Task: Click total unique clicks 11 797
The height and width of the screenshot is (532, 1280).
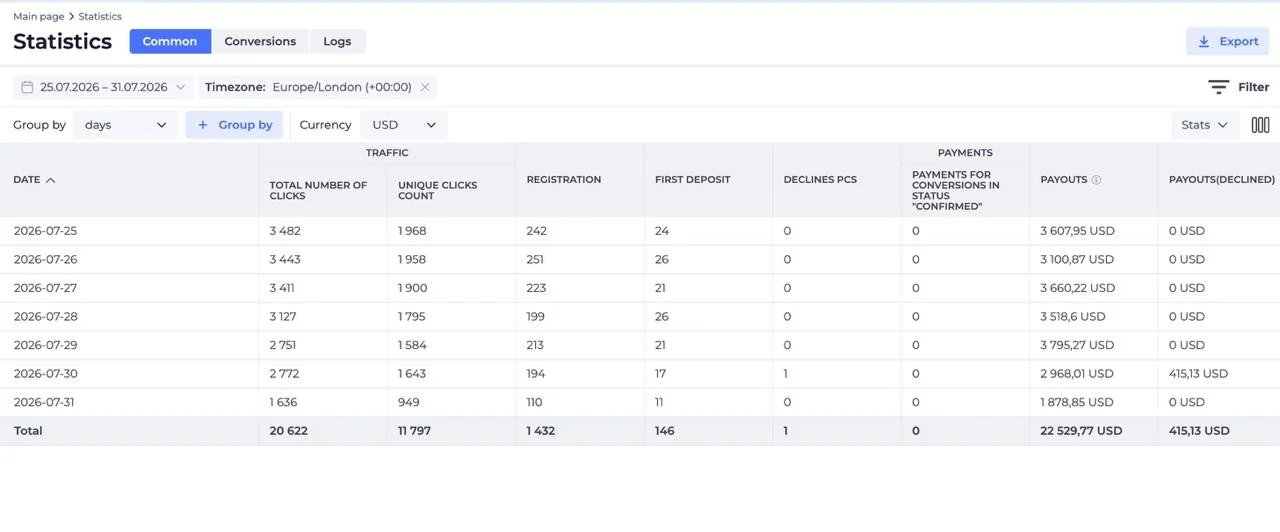Action: [x=414, y=431]
